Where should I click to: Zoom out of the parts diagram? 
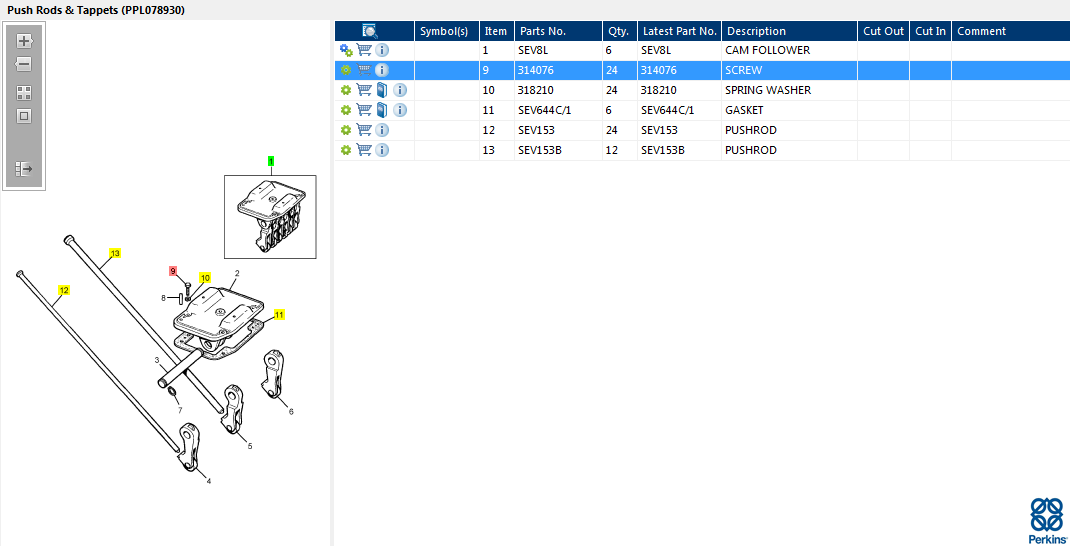[x=24, y=64]
